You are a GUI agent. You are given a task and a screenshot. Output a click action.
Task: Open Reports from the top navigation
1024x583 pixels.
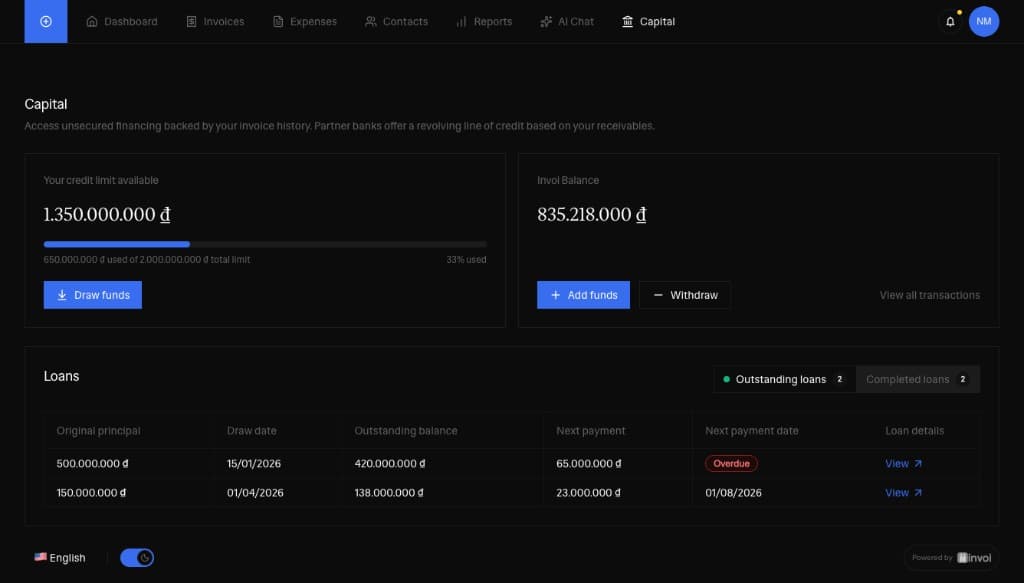tap(484, 22)
